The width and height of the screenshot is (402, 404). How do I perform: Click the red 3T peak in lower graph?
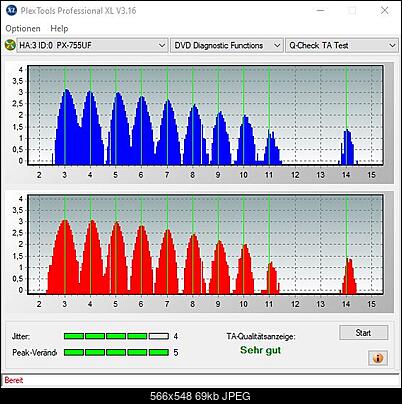[64, 257]
